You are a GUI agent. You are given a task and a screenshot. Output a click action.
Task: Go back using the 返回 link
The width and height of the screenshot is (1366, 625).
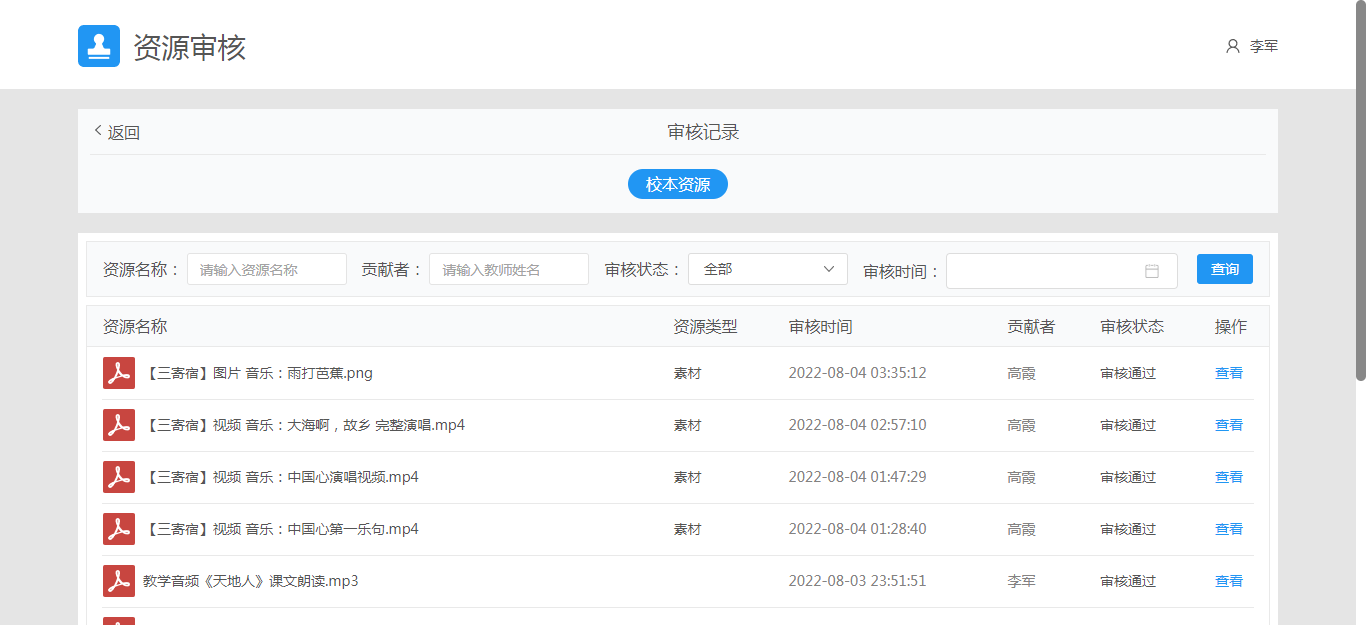[x=117, y=132]
